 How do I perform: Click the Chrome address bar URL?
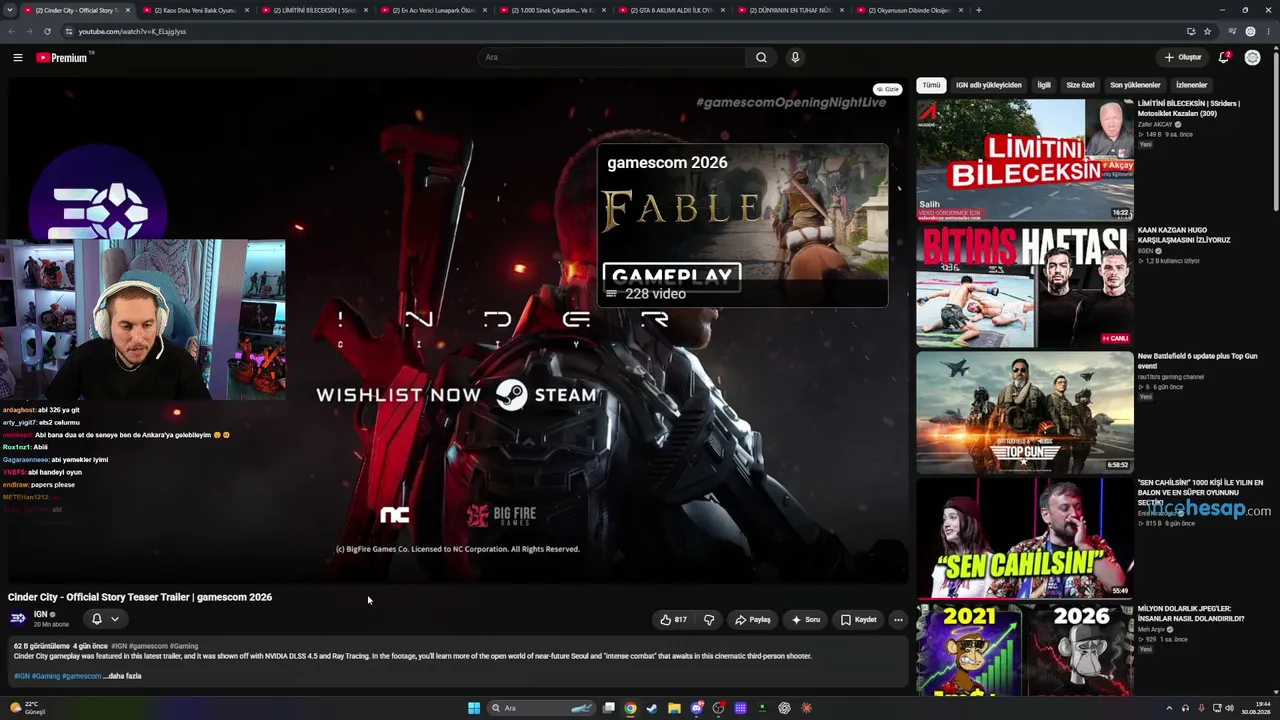[132, 31]
